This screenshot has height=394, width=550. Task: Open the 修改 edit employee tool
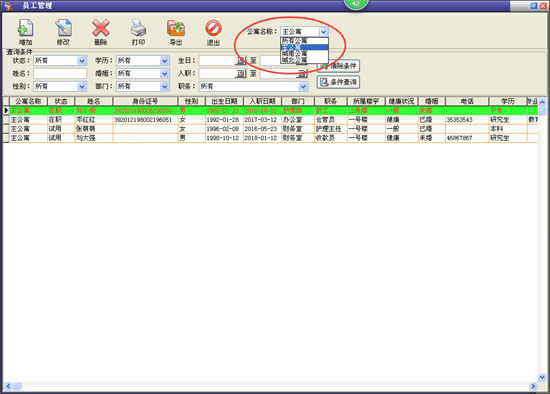(63, 28)
